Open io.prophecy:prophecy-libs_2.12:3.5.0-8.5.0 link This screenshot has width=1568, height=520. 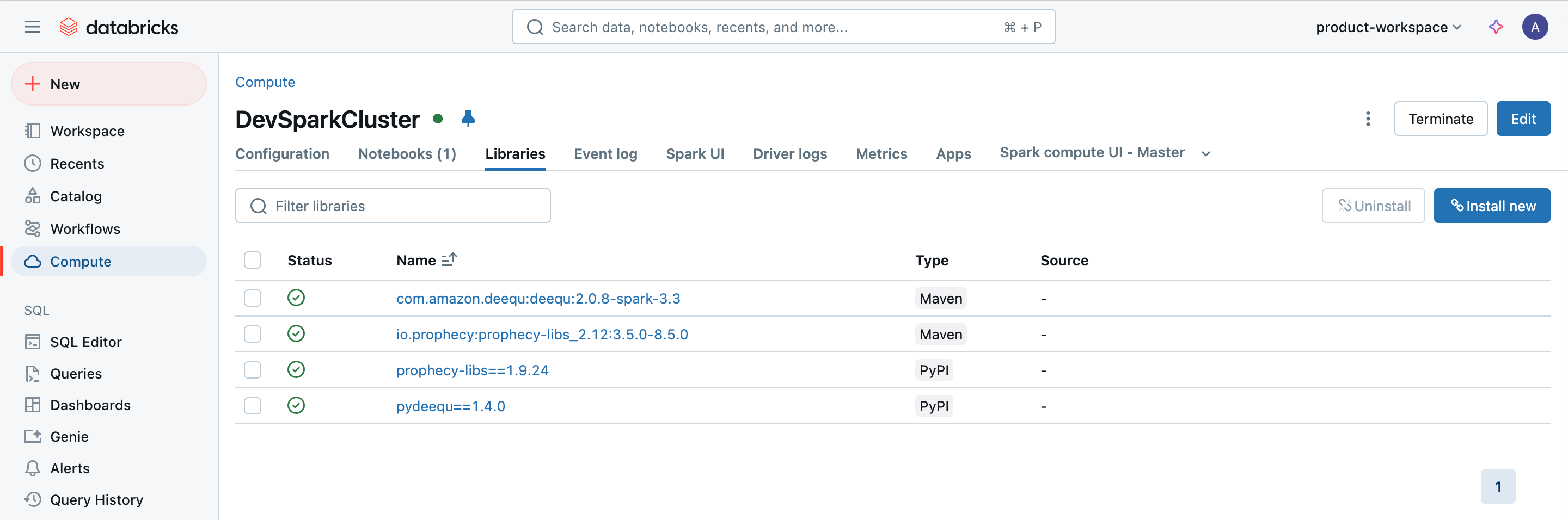pos(542,334)
